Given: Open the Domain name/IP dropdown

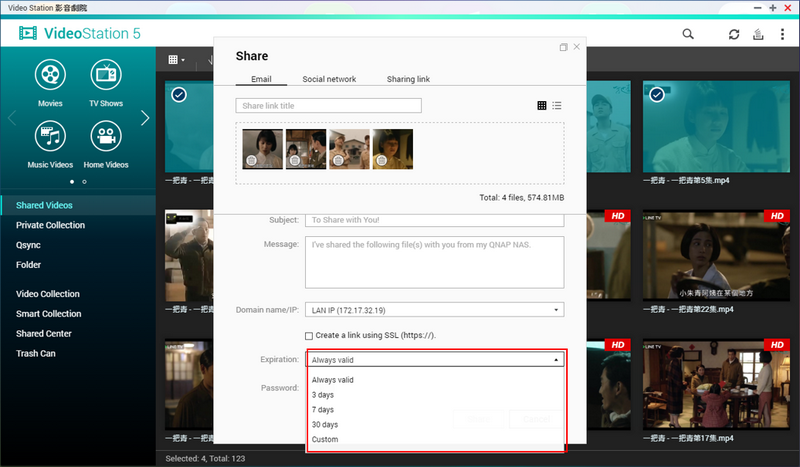Looking at the screenshot, I should (x=435, y=310).
